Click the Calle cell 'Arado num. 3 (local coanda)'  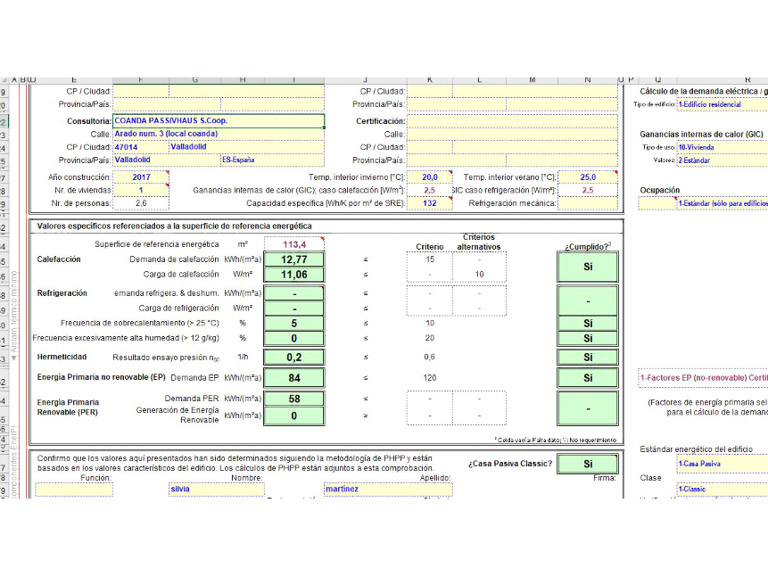pos(218,134)
